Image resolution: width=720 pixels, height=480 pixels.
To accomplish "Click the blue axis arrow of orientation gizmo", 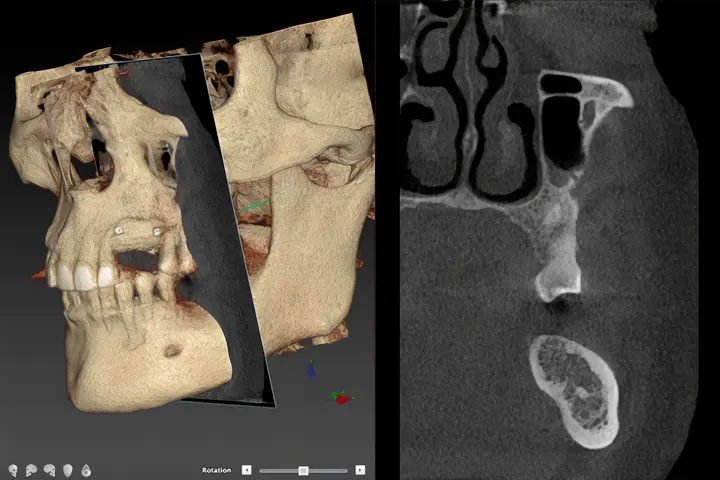I will click(x=312, y=369).
